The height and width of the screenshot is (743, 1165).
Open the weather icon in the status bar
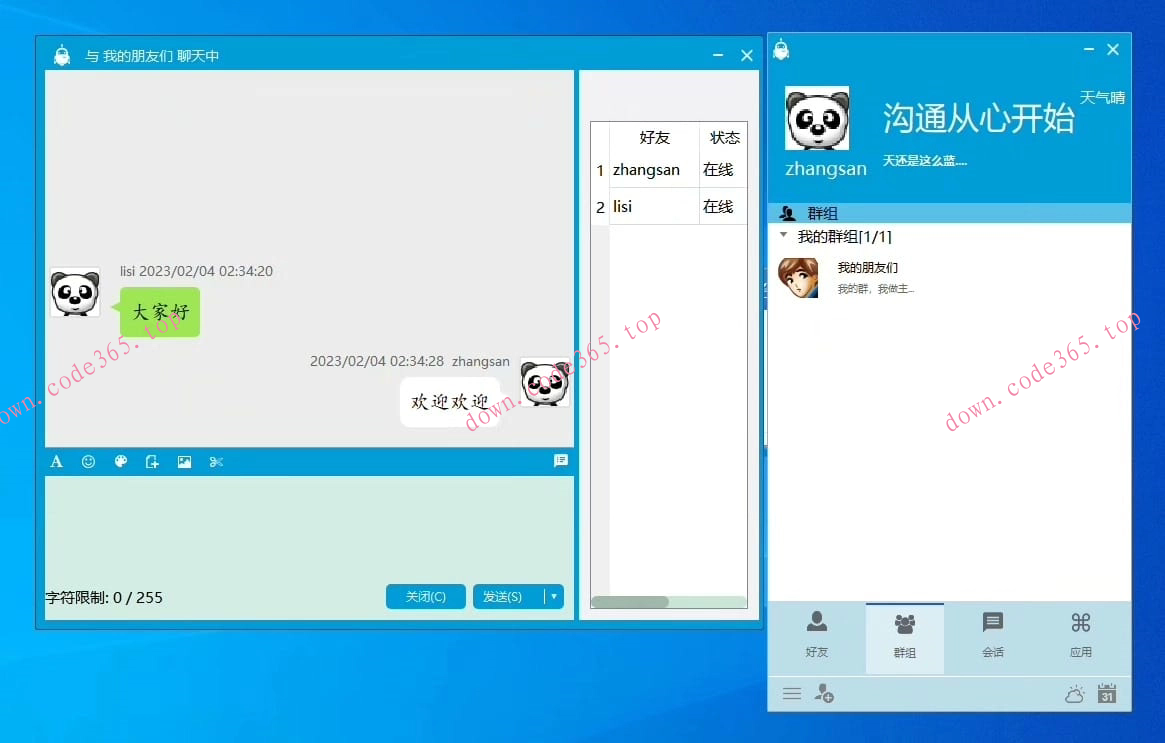[x=1074, y=693]
